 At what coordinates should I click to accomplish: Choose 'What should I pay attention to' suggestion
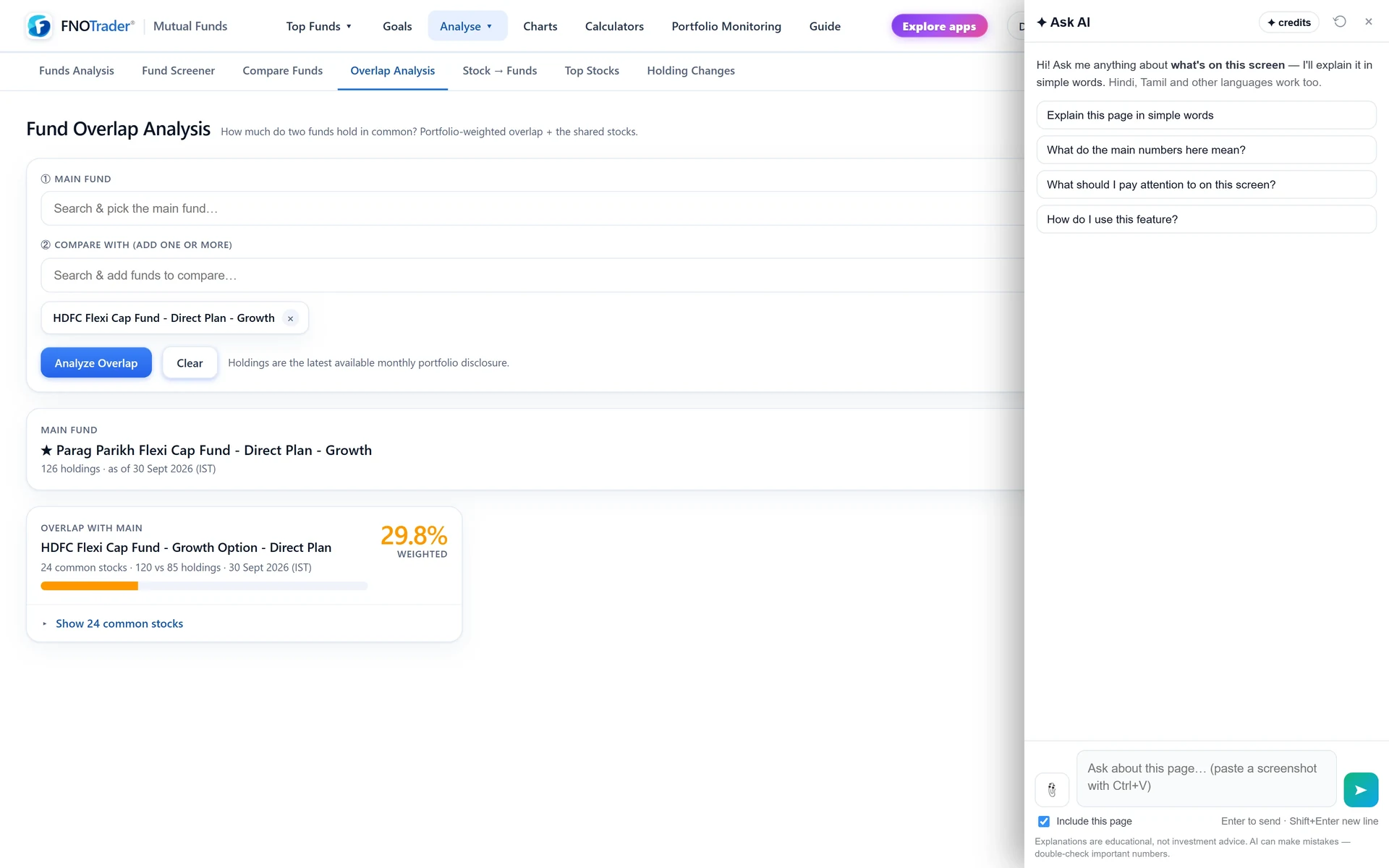coord(1206,185)
